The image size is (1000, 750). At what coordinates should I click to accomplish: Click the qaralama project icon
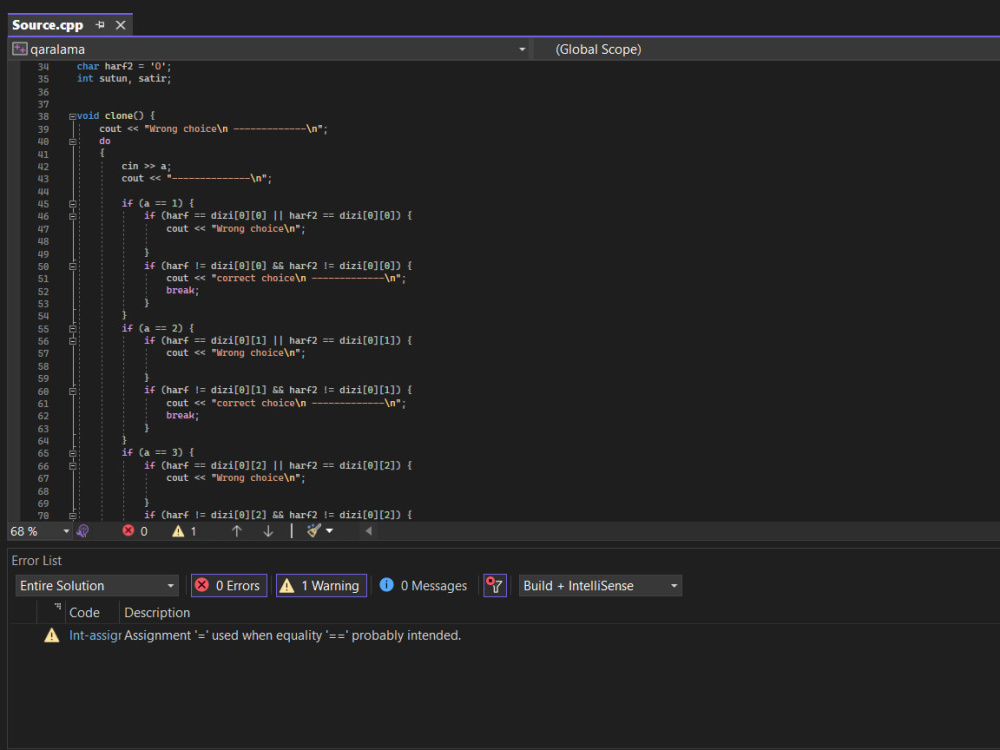[x=20, y=49]
